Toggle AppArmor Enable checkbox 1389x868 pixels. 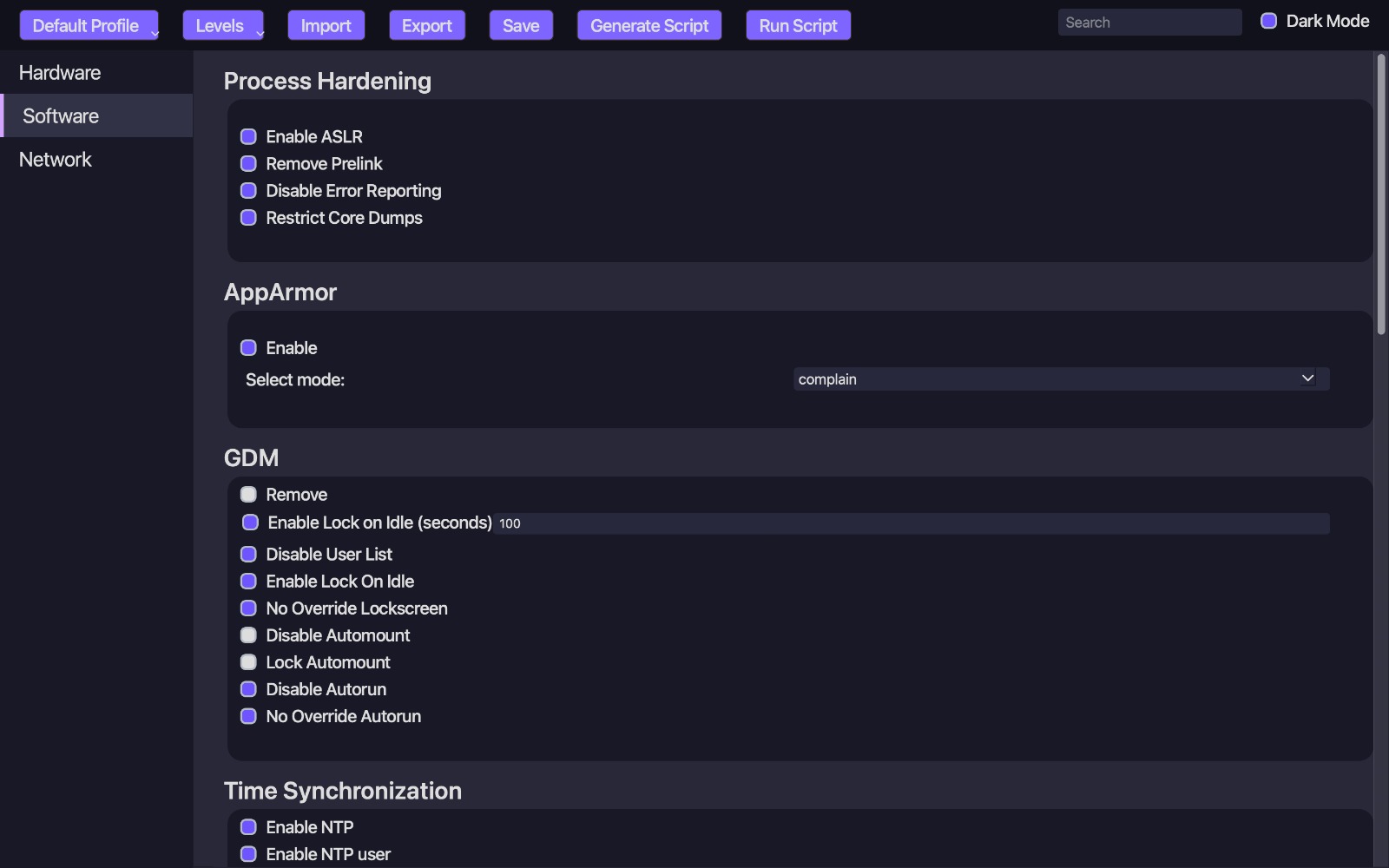pos(248,347)
